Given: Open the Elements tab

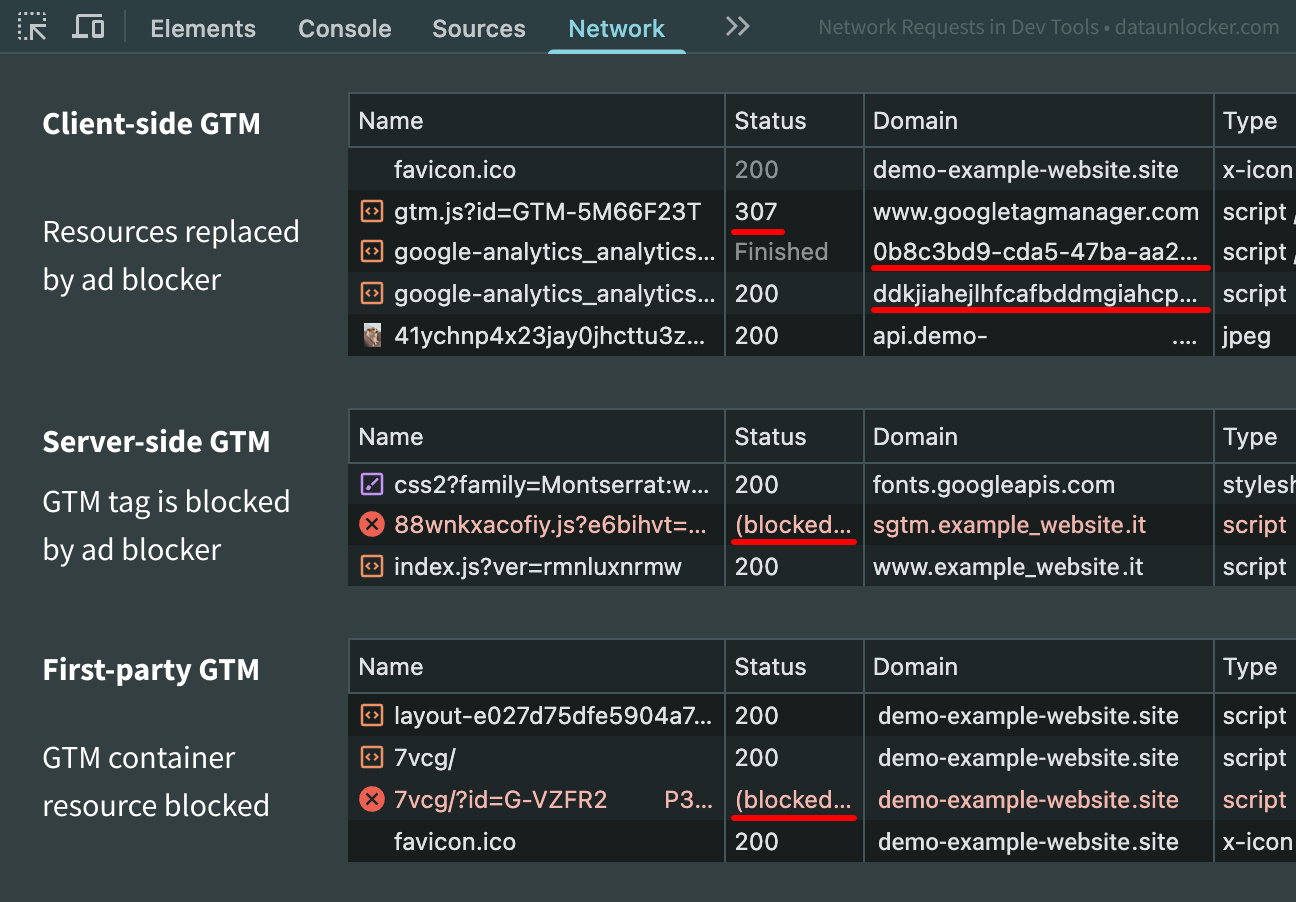Looking at the screenshot, I should tap(203, 29).
